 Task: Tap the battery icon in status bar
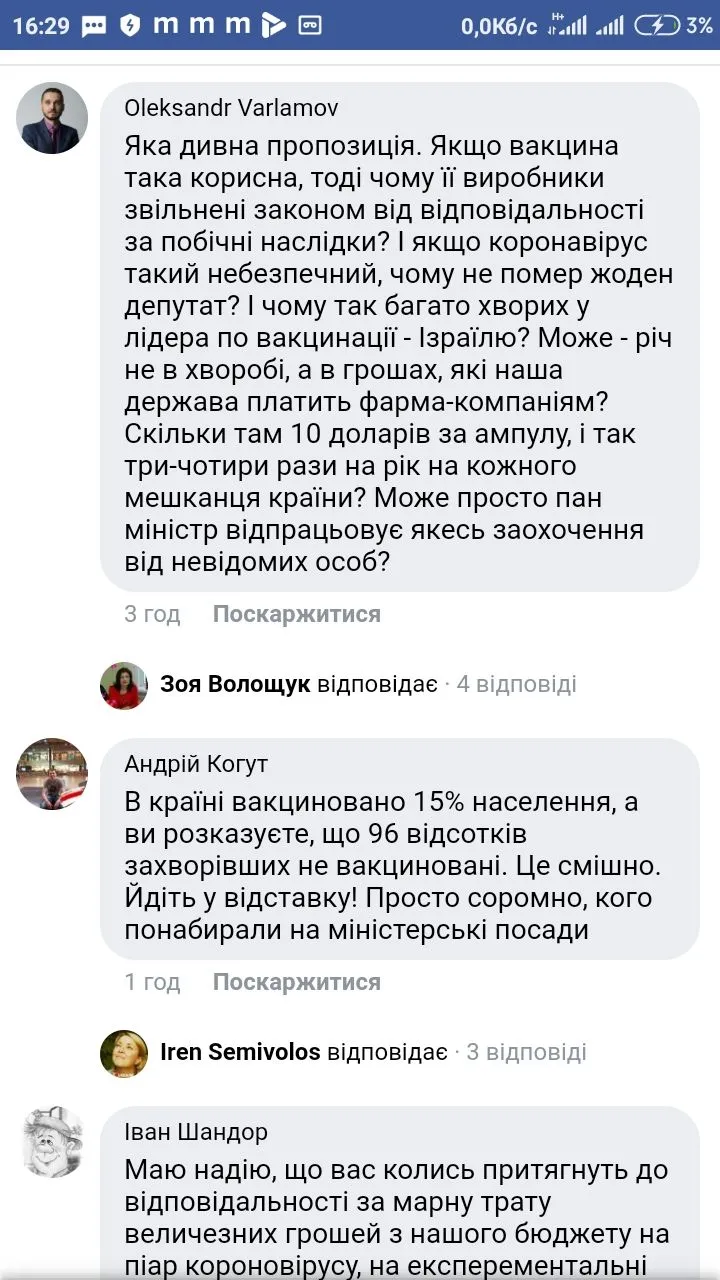click(x=658, y=25)
